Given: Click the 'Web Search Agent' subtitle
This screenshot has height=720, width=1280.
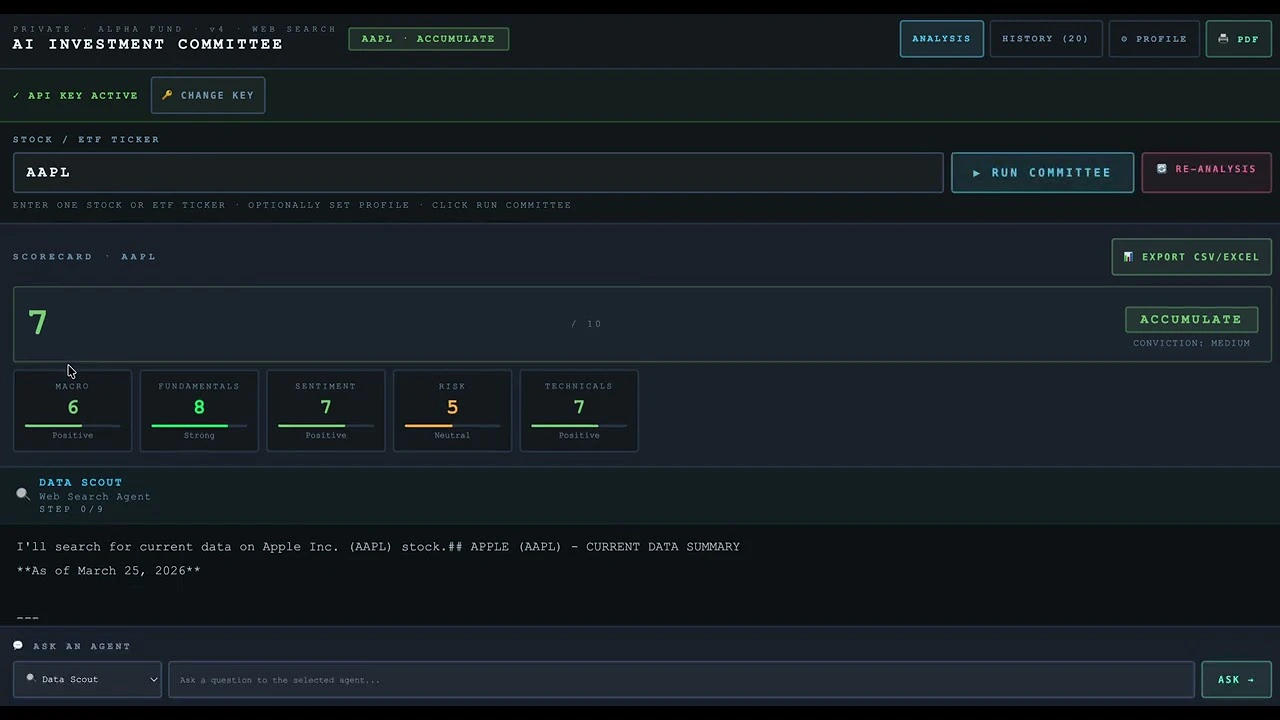Looking at the screenshot, I should click(x=95, y=496).
